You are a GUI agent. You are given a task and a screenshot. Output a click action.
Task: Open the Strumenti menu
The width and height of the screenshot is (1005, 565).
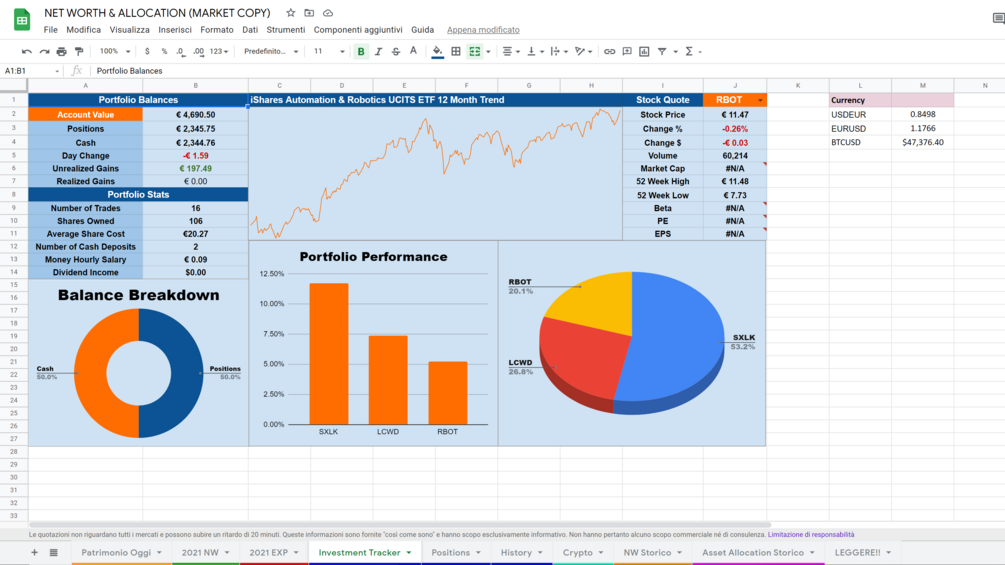tap(286, 29)
